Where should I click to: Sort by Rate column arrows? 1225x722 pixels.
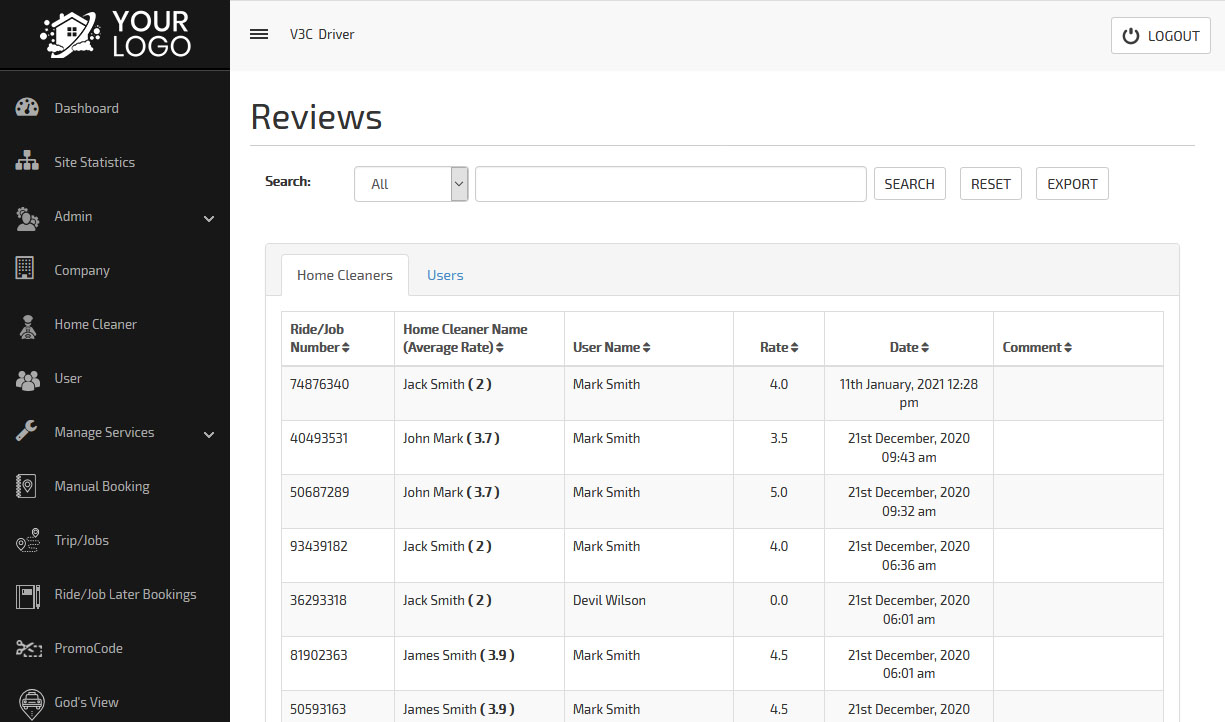tap(794, 348)
